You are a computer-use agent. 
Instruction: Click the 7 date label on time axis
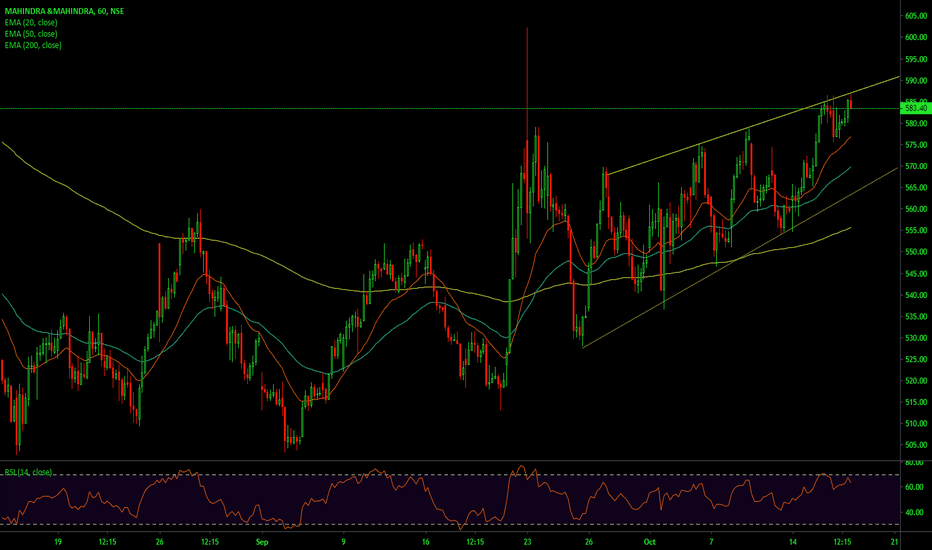pyautogui.click(x=711, y=542)
